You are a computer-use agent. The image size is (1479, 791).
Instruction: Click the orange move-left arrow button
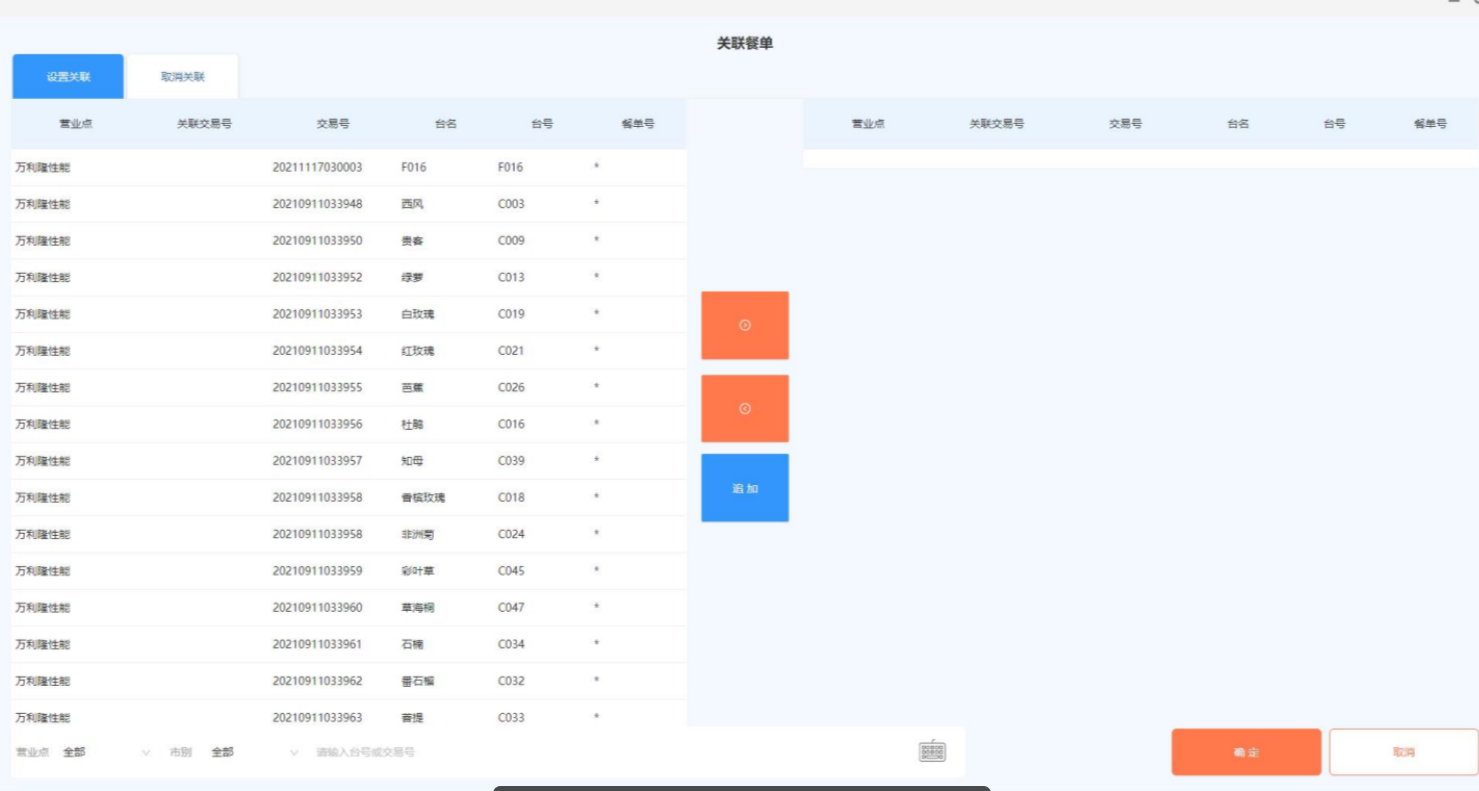[x=744, y=408]
